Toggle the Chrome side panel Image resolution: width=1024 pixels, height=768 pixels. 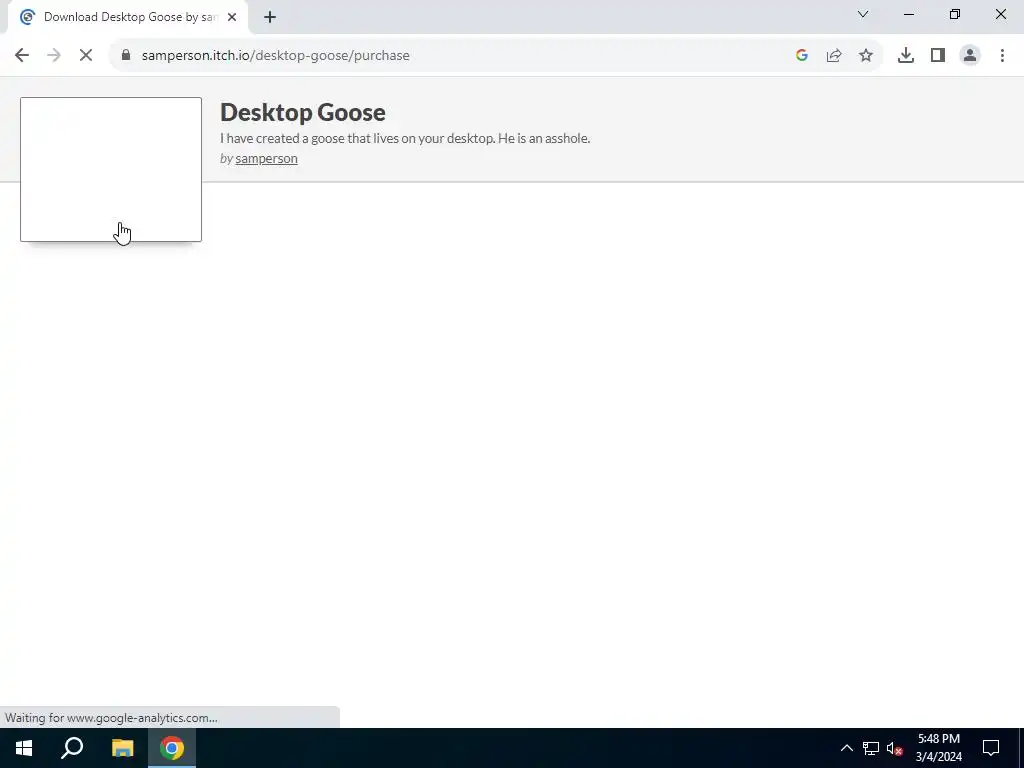coord(938,56)
